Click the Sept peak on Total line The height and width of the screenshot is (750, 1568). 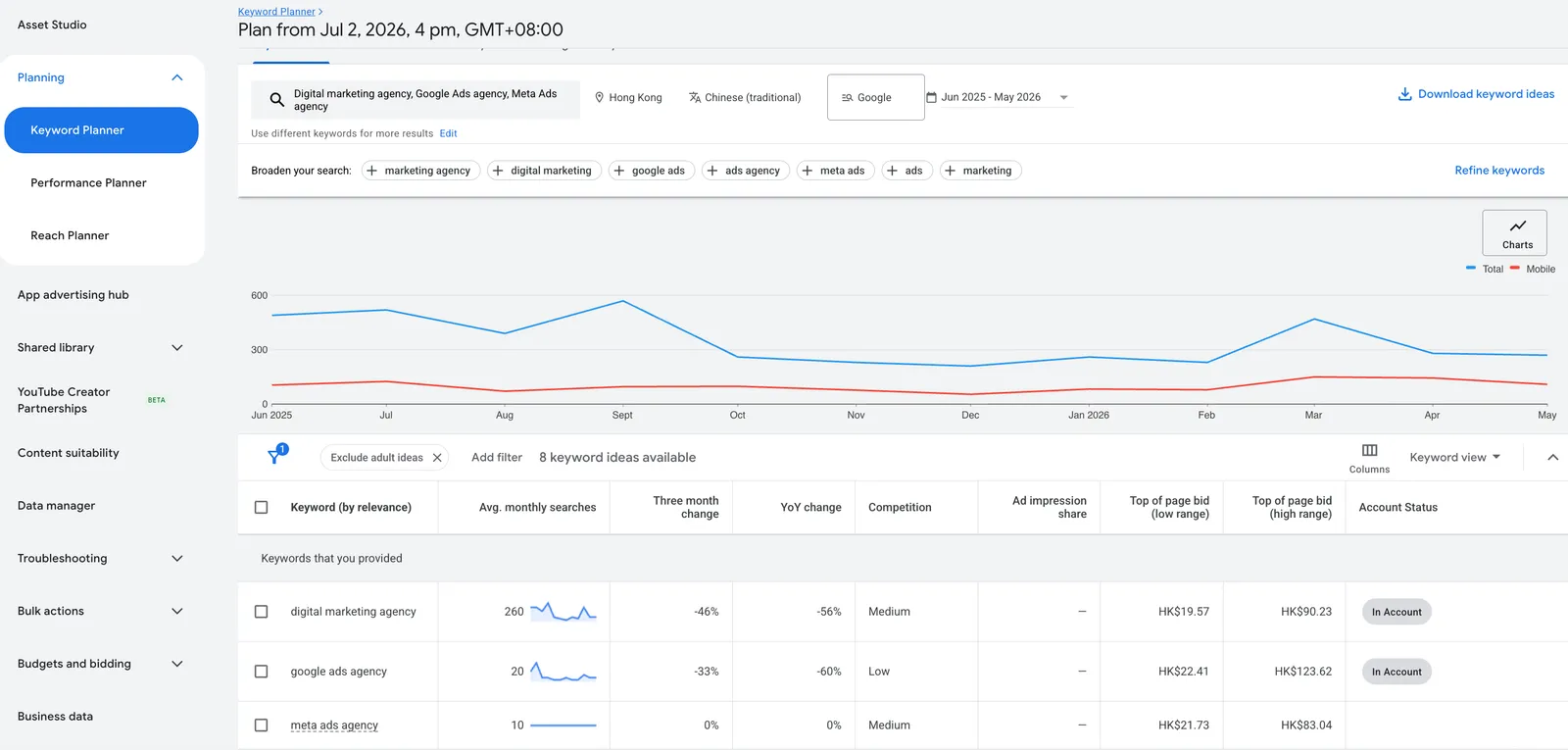(x=622, y=301)
